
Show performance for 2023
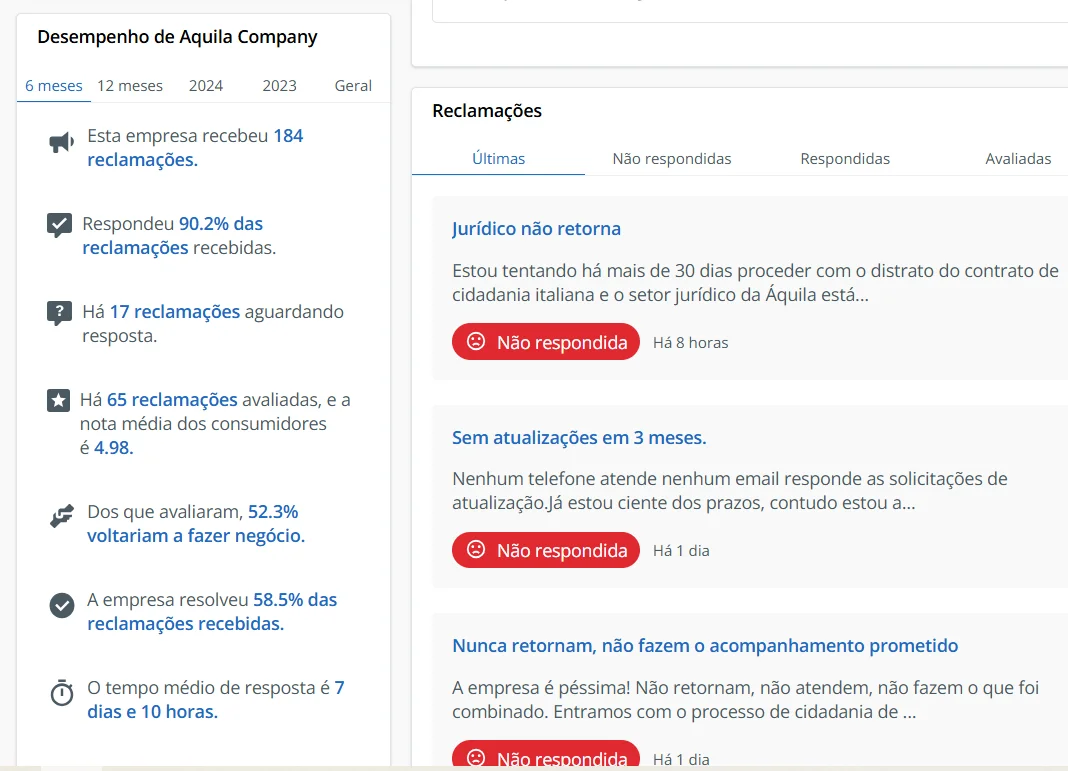pos(280,86)
